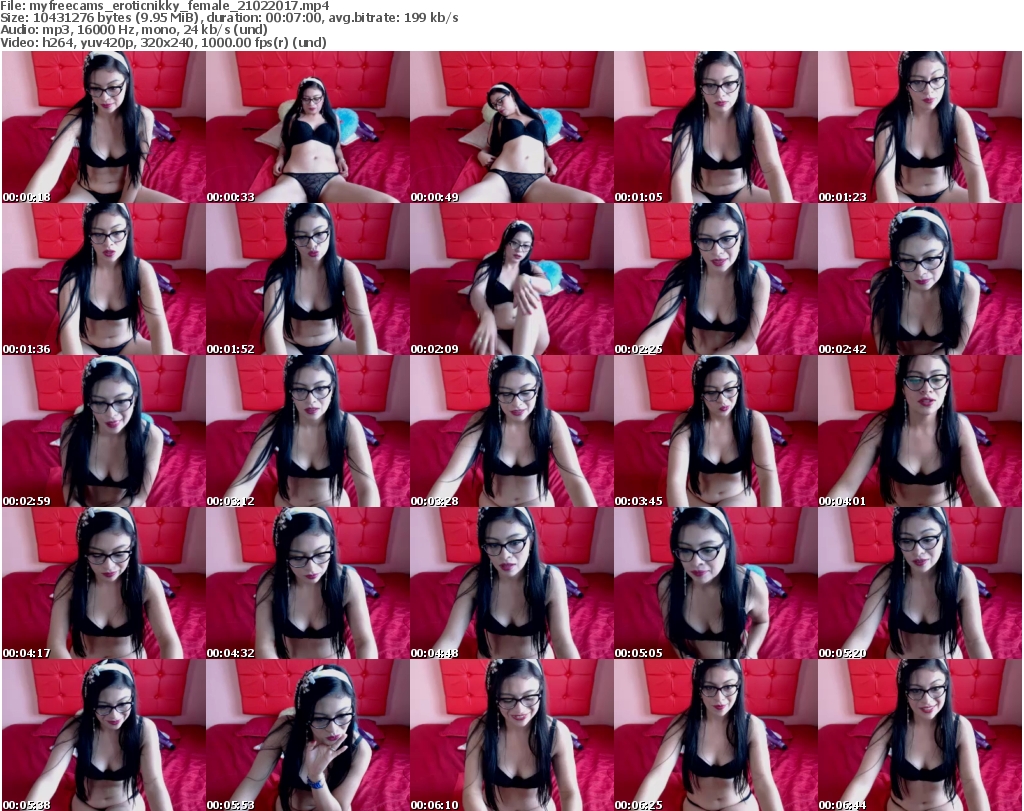Open the frame marked 00:06:10

coord(511,735)
